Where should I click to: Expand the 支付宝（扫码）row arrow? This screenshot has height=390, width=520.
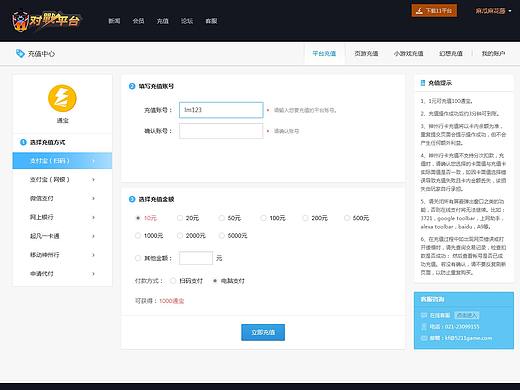pyautogui.click(x=93, y=161)
